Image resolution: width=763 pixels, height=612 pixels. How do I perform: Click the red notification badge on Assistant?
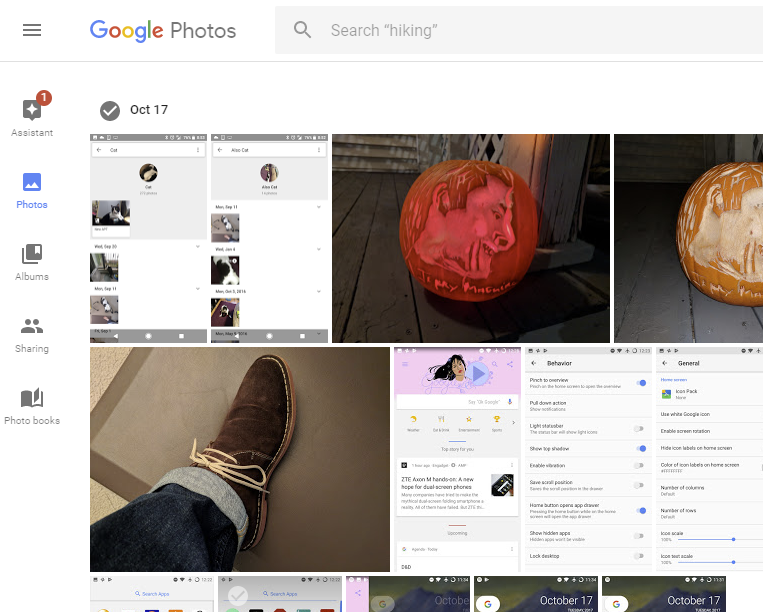[x=43, y=98]
